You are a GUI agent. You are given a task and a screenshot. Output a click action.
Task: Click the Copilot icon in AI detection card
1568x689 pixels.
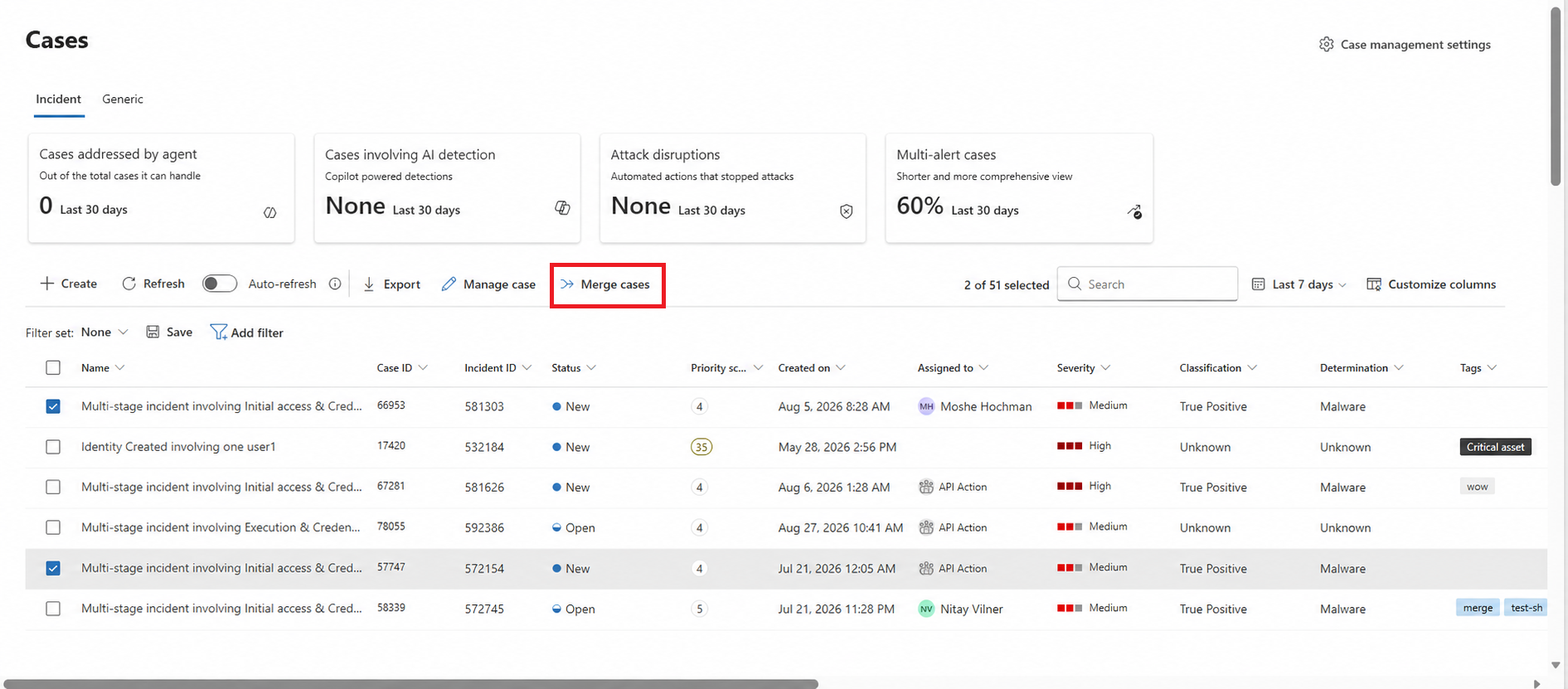(562, 208)
